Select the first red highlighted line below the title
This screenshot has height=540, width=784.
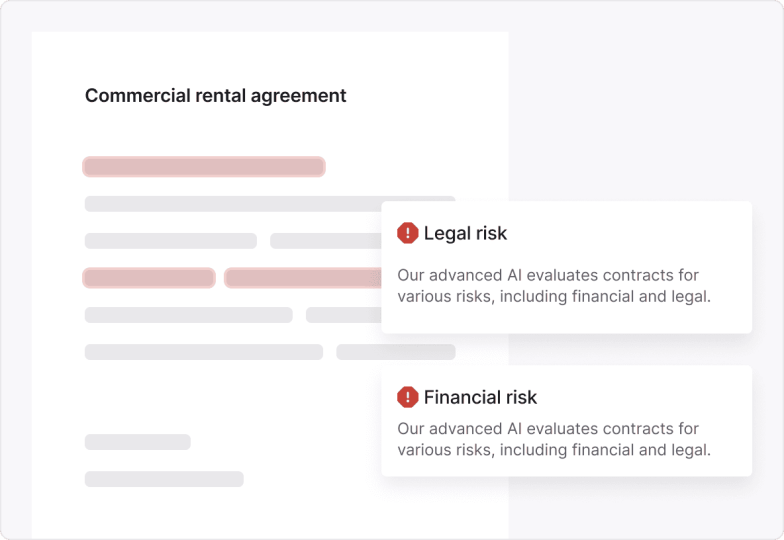pyautogui.click(x=204, y=167)
